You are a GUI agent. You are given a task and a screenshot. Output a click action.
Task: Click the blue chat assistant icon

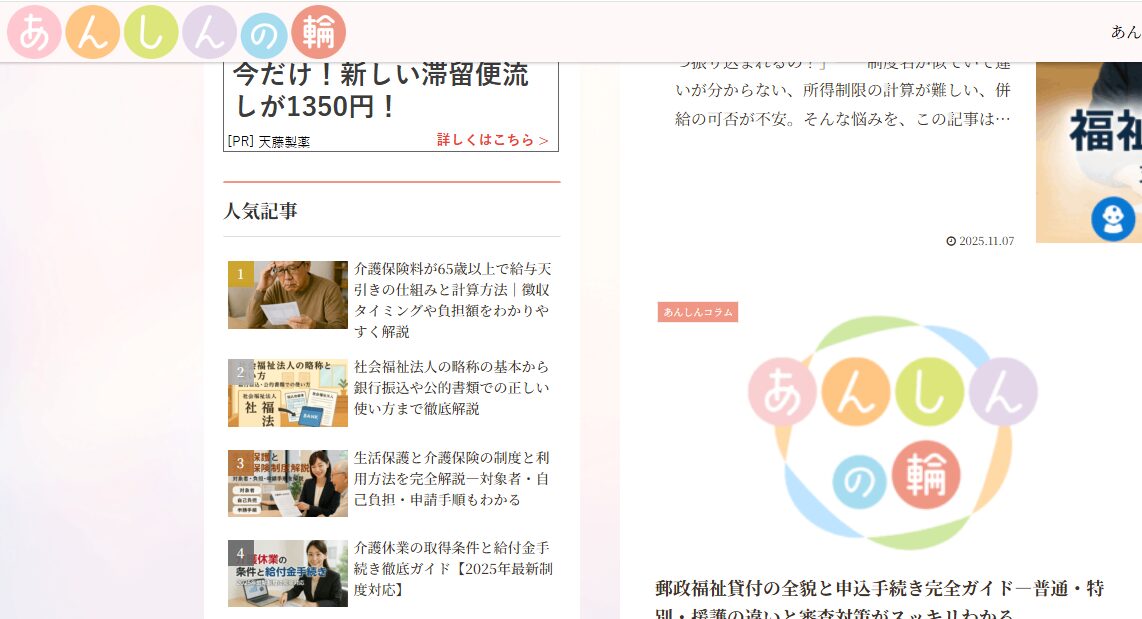pyautogui.click(x=1112, y=219)
